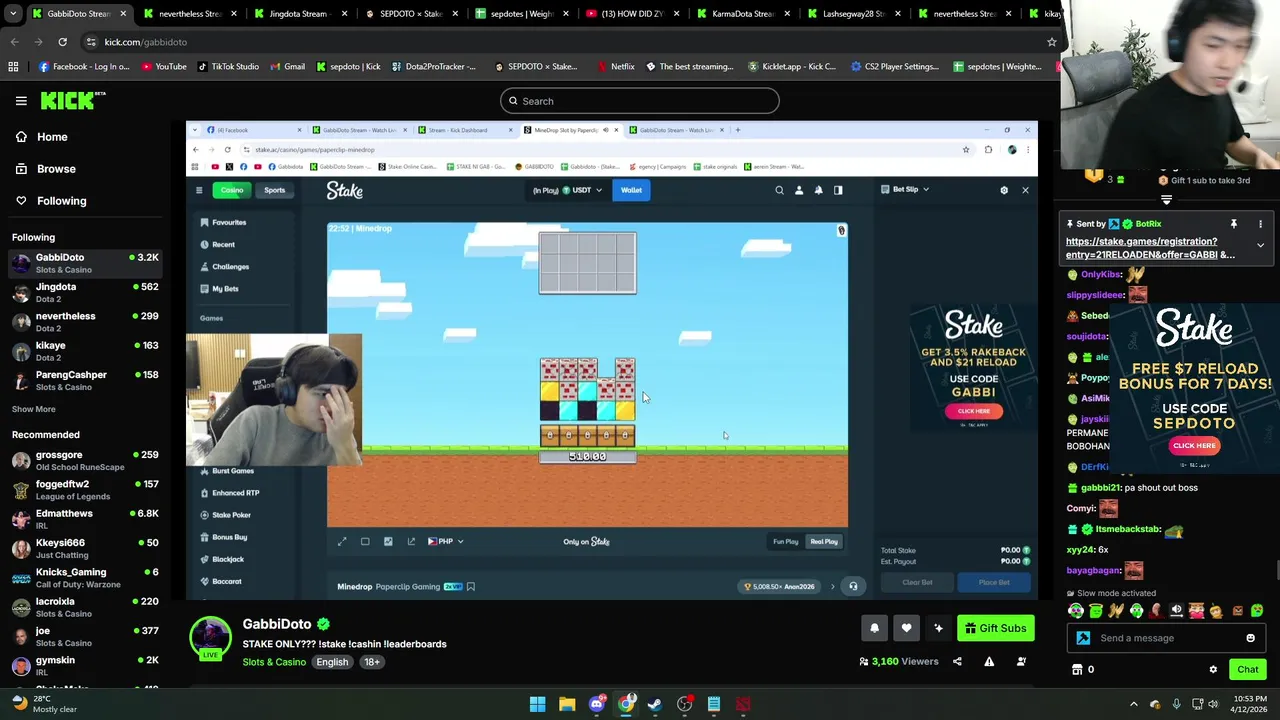
Task: Open Jingdota channel in the following list
Action: tap(85, 292)
